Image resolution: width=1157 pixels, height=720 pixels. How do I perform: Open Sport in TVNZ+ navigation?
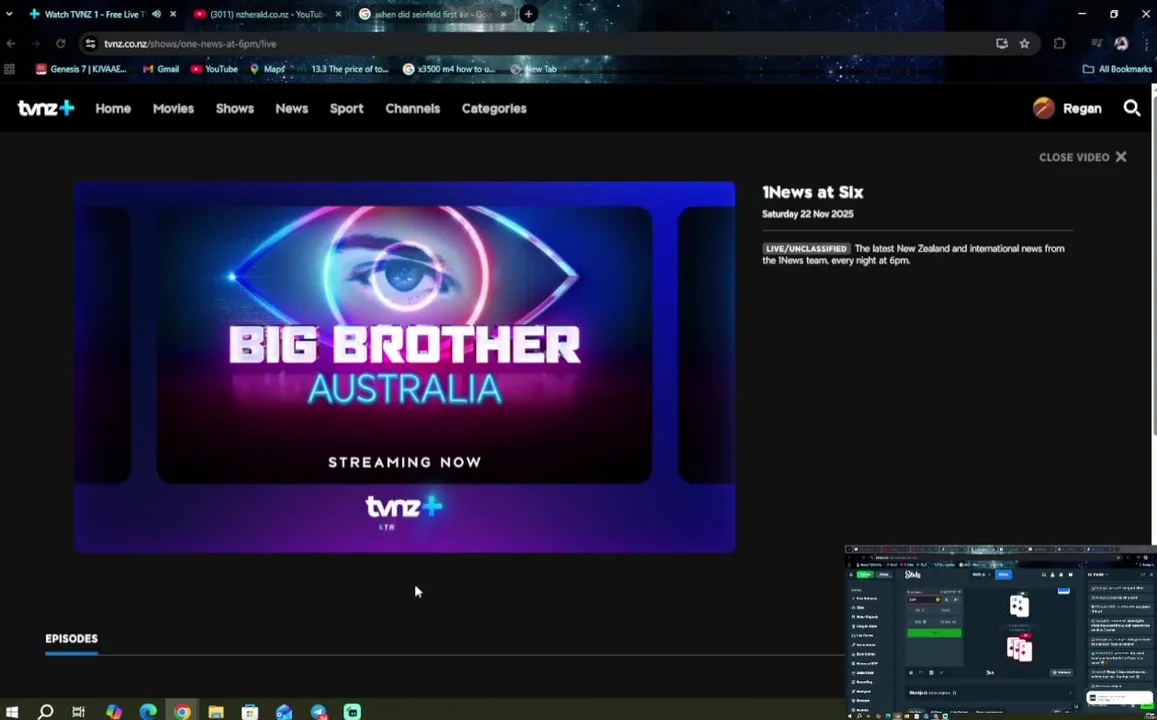point(346,108)
